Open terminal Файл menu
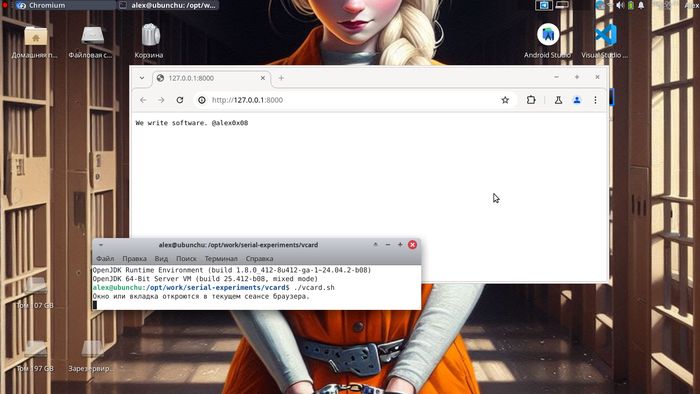700x394 pixels. click(x=105, y=258)
